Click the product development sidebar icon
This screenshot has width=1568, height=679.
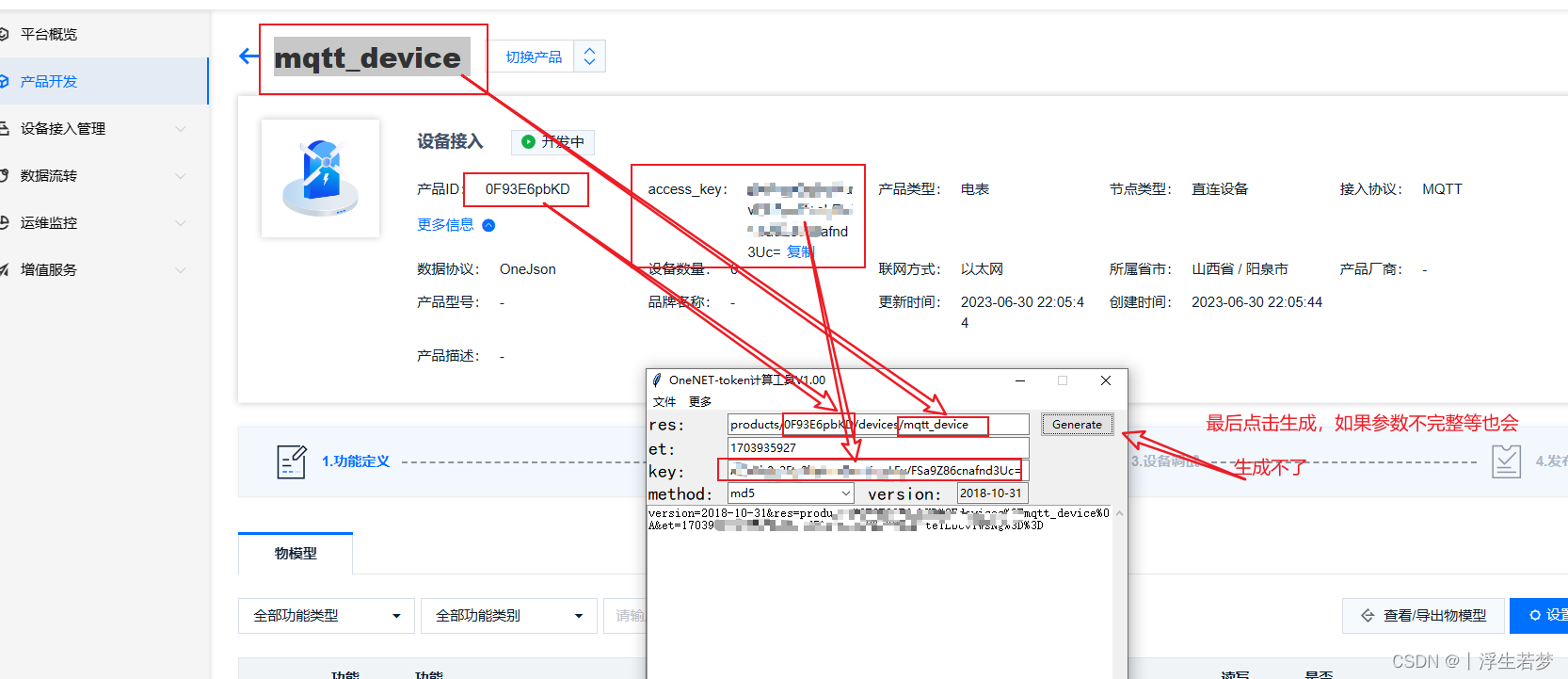[x=4, y=81]
